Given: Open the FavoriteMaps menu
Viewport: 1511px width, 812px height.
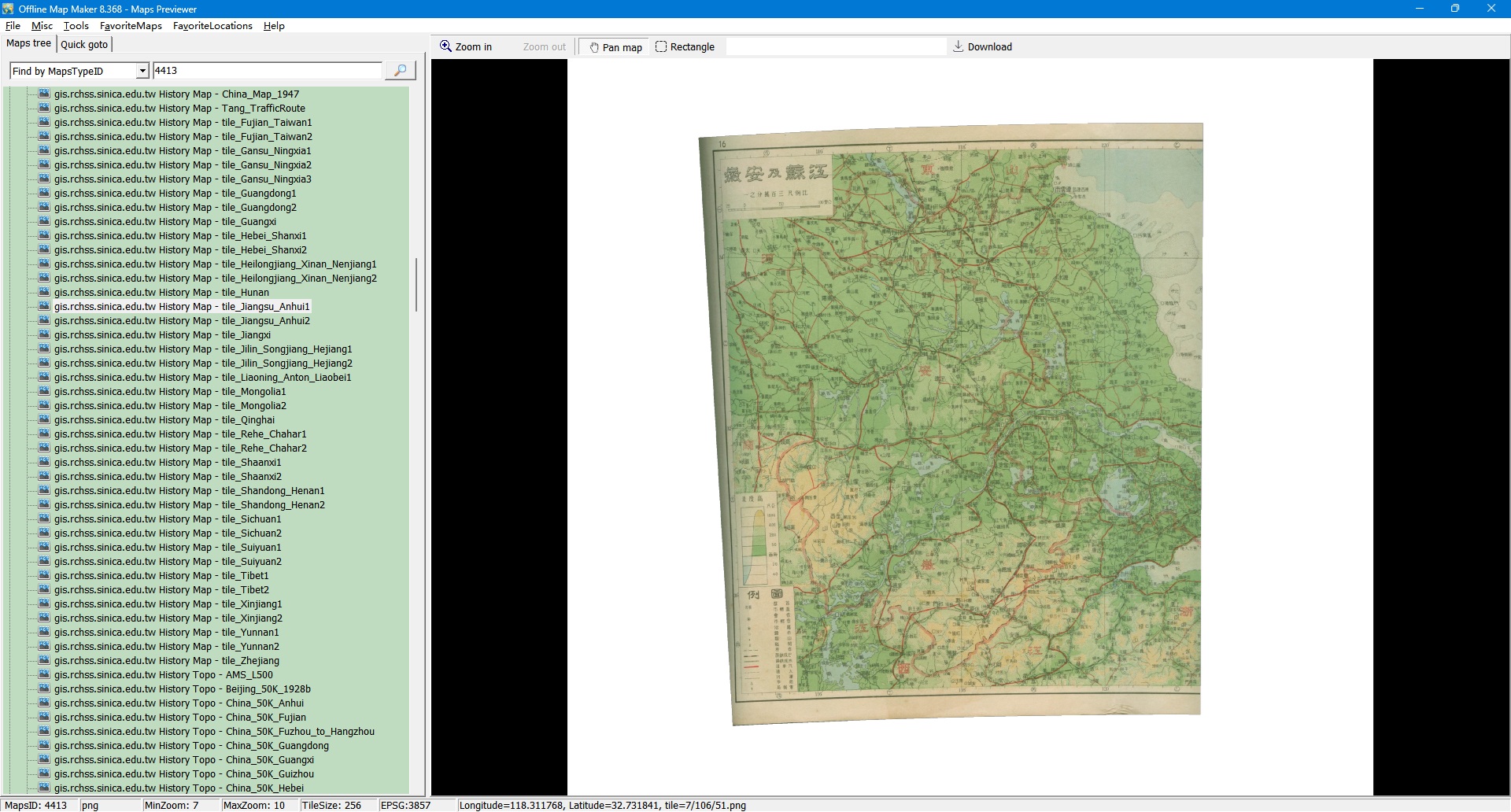Looking at the screenshot, I should pos(131,26).
